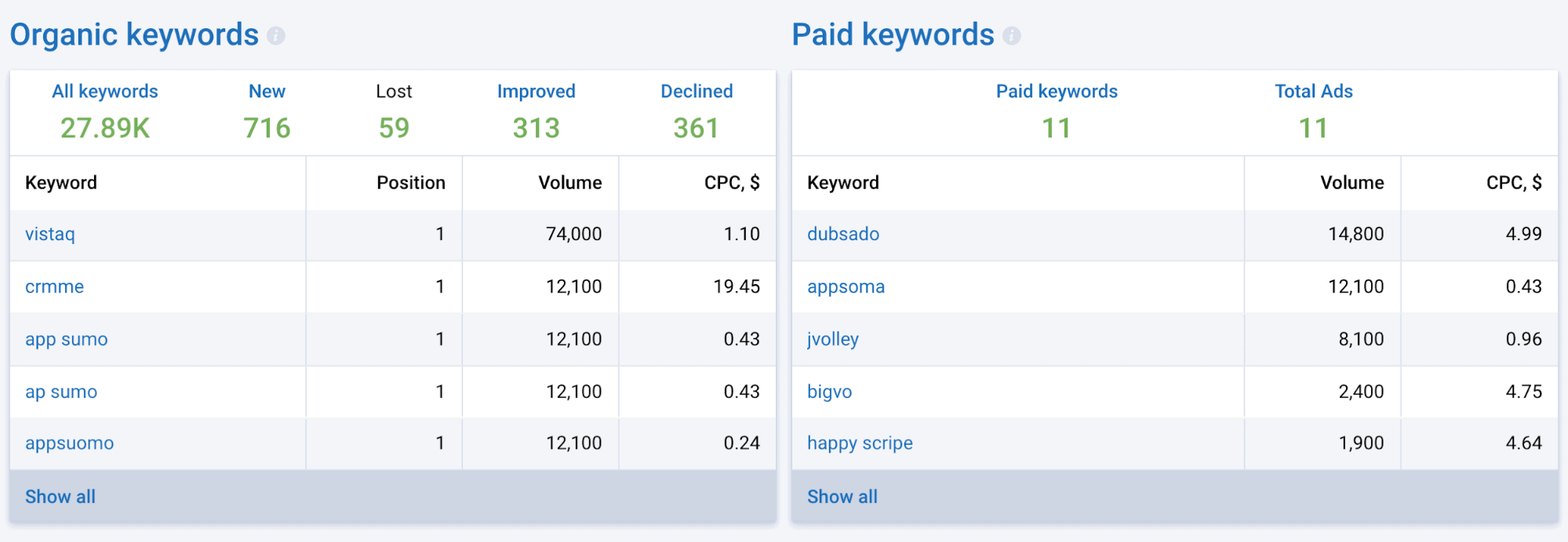Select the 4.75 CPC cell for bigvo
The width and height of the screenshot is (1568, 542).
click(x=1479, y=392)
